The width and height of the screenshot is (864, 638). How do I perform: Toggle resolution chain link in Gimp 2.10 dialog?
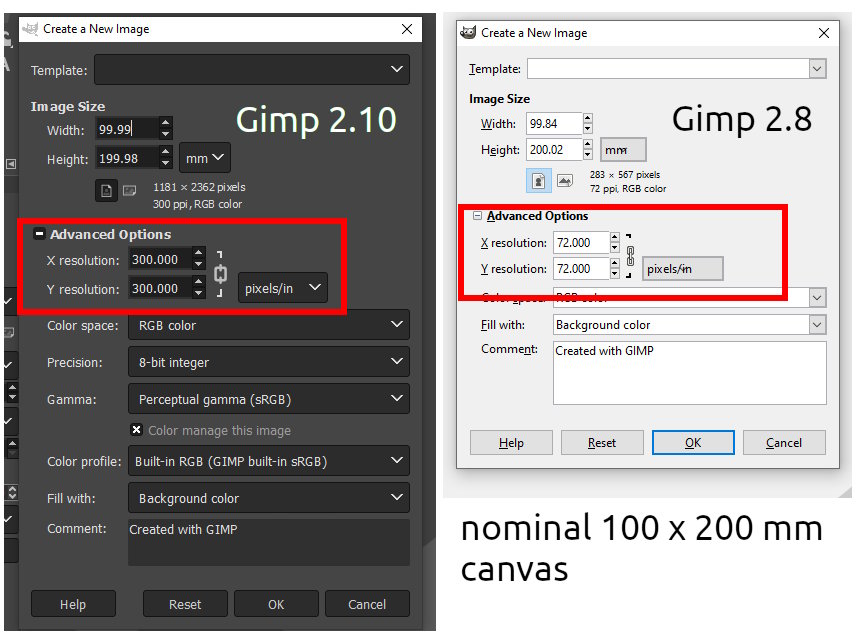tap(220, 274)
